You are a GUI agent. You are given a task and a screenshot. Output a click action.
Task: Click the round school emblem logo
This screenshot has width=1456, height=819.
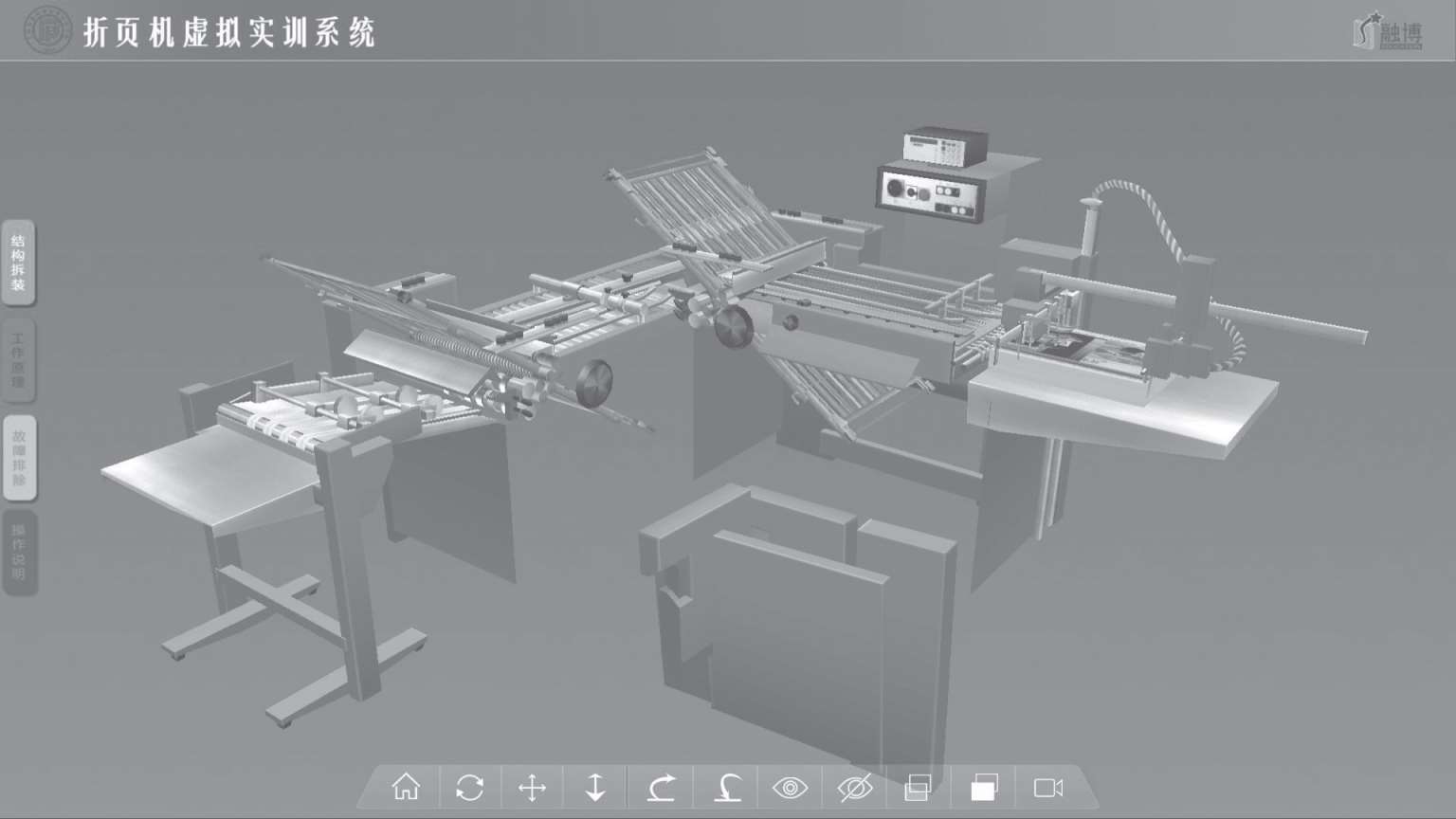coord(47,30)
